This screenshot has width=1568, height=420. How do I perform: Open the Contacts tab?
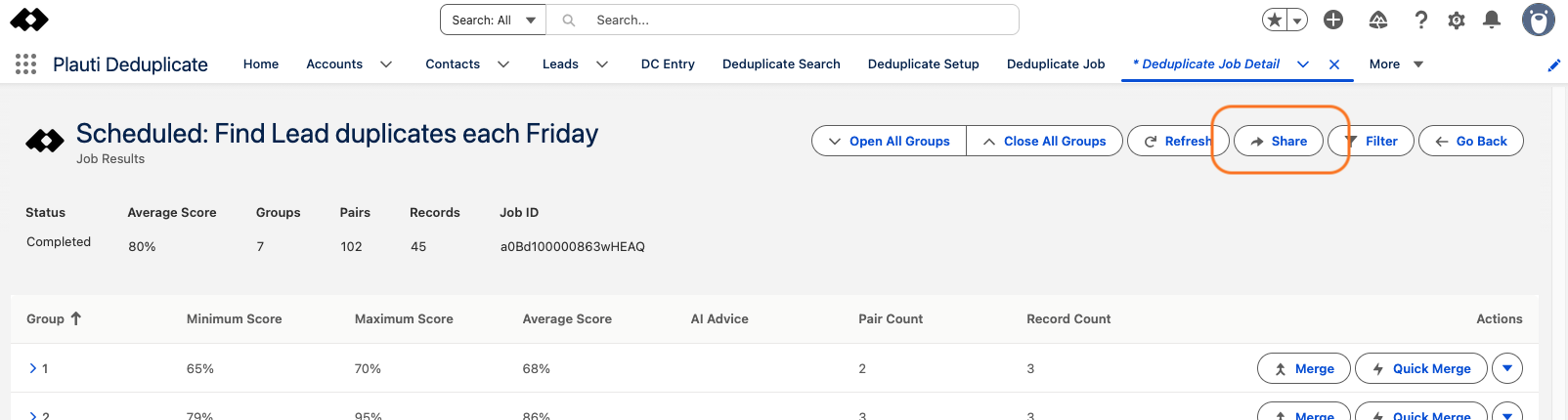453,64
